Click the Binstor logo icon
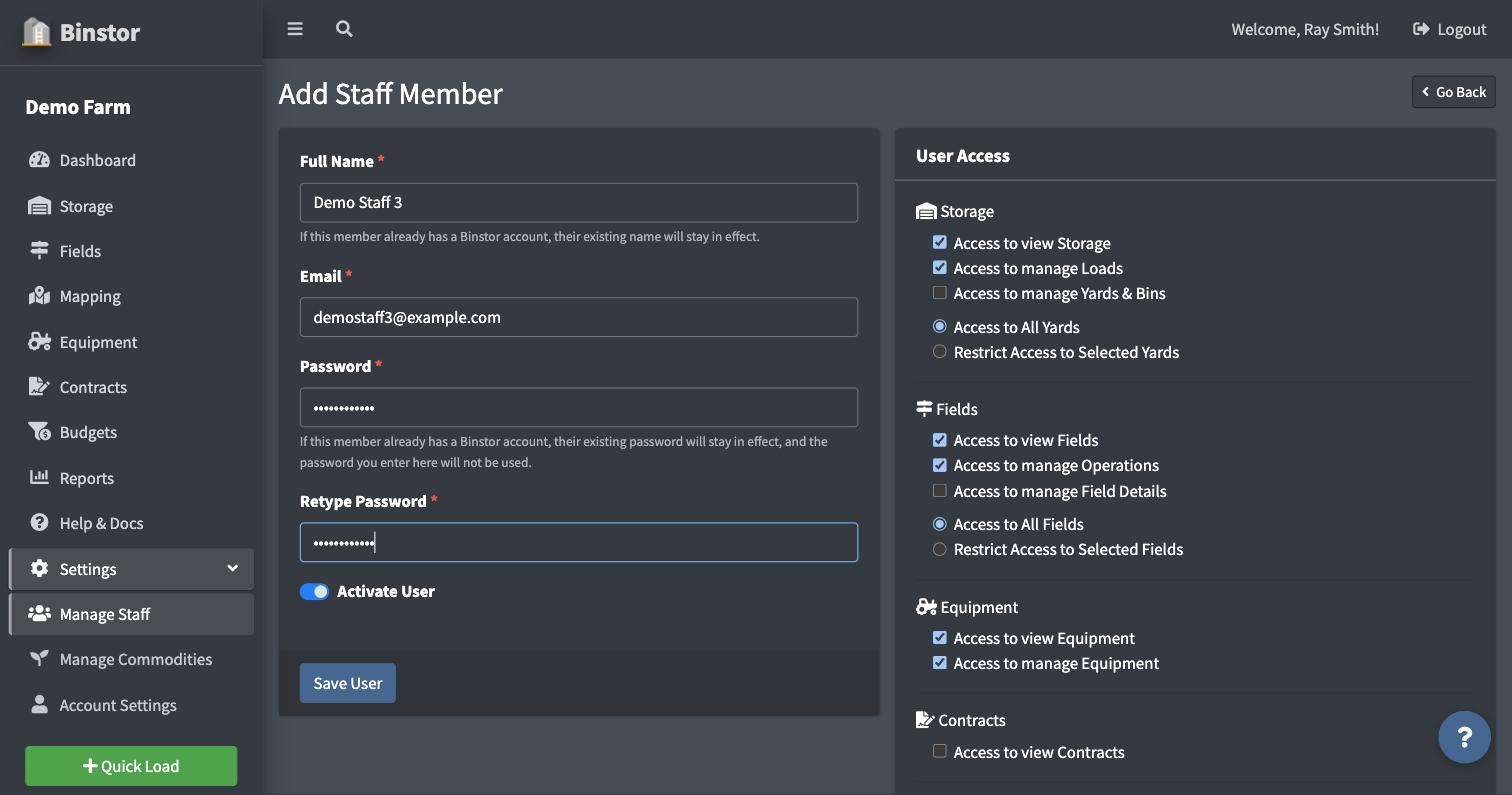Screen dimensions: 1512x795 coord(36,31)
